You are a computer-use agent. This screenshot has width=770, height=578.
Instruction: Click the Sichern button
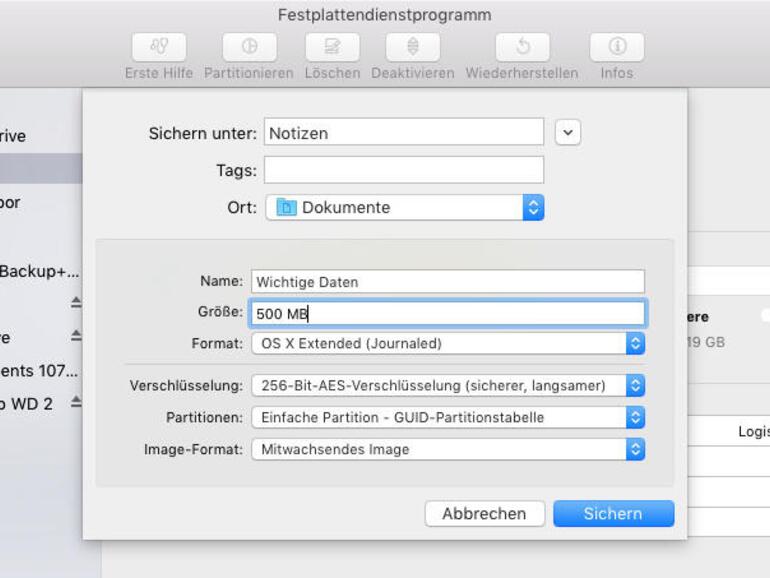coord(613,514)
